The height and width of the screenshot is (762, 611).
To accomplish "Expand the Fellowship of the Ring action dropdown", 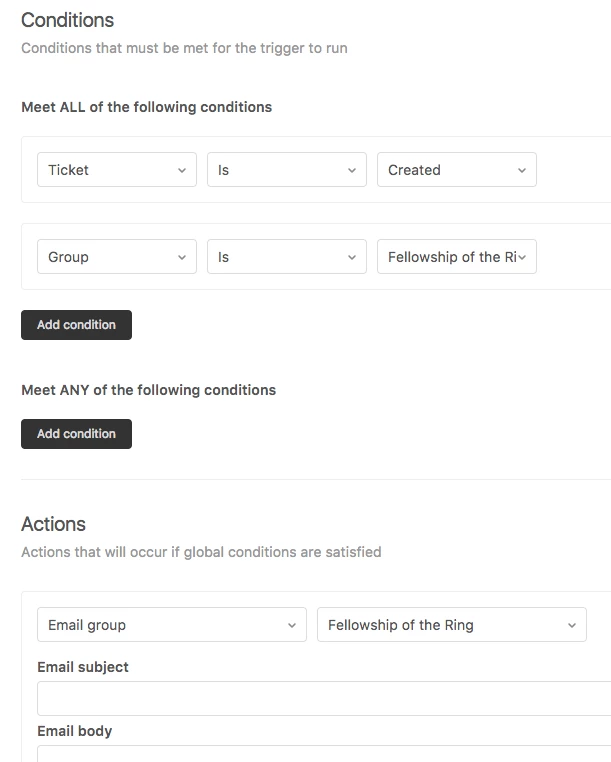I will click(451, 625).
